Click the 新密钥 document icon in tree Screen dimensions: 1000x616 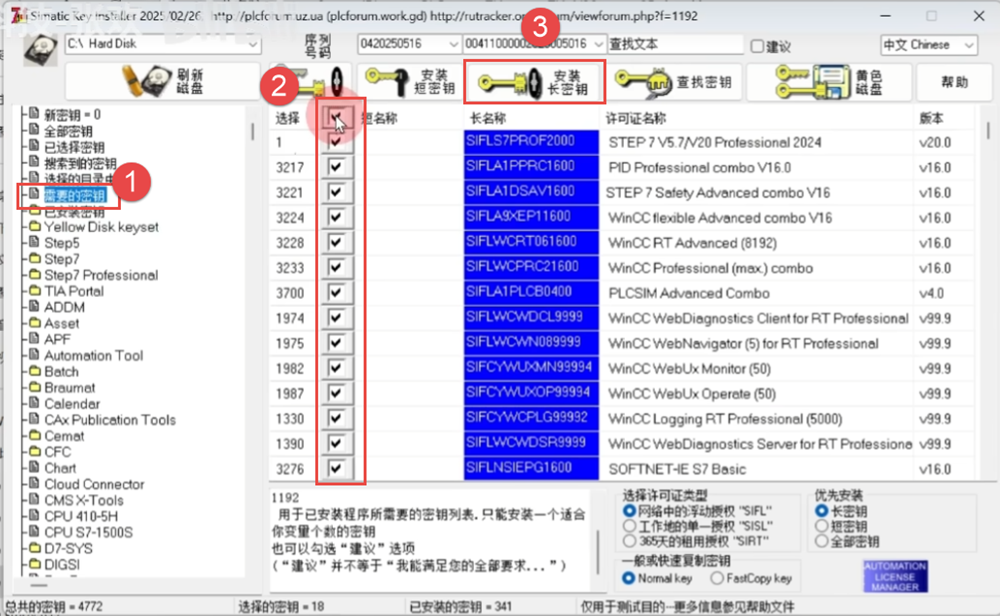[x=34, y=114]
